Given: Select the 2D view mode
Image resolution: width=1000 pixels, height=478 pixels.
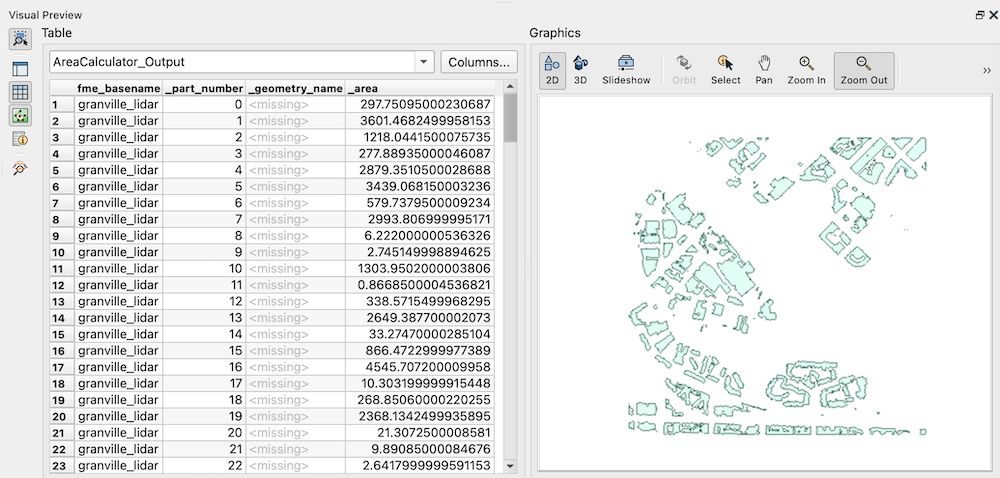Looking at the screenshot, I should 552,70.
